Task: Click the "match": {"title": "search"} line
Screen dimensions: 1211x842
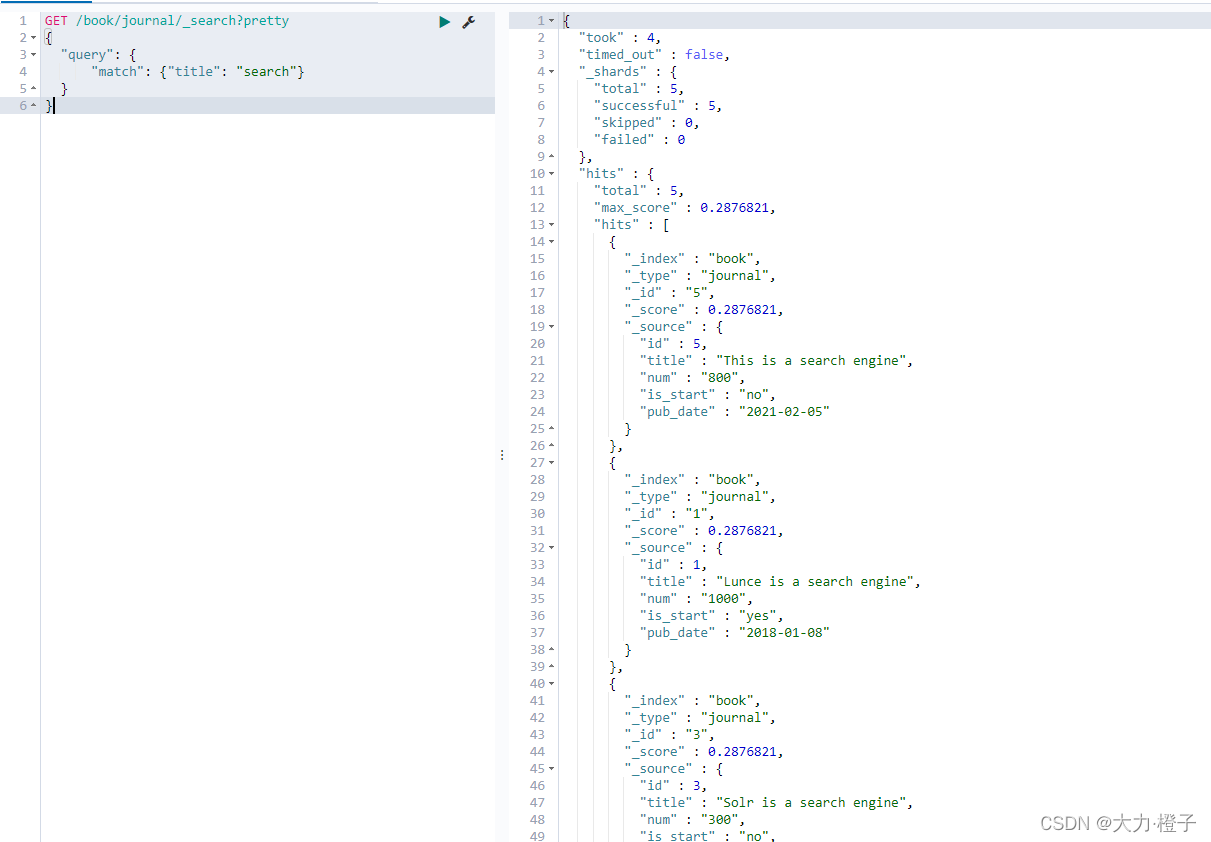Action: pos(198,71)
